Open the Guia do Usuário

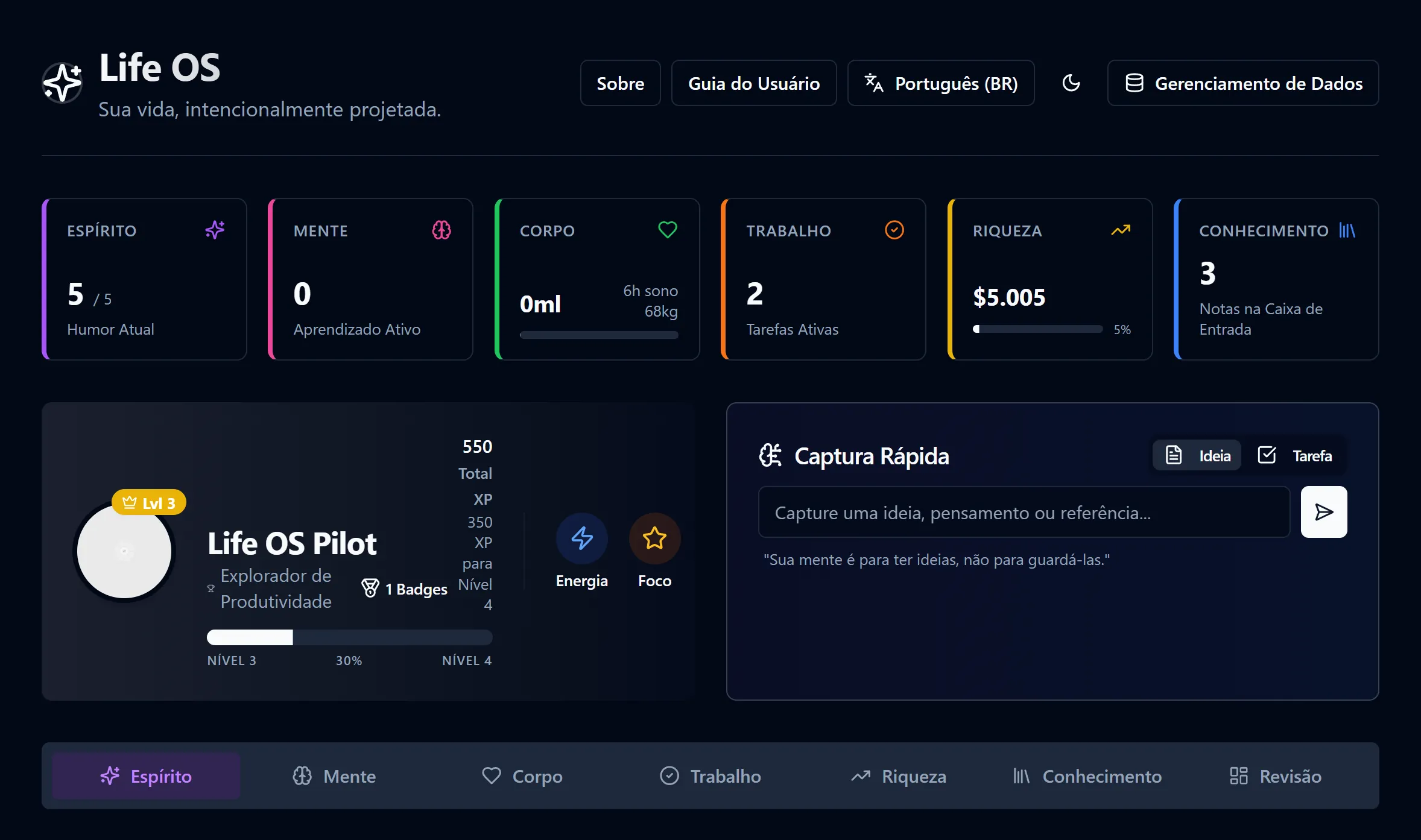(x=754, y=83)
